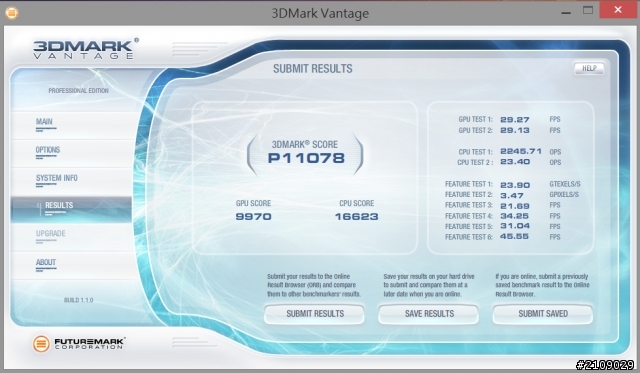Click the Build 1.1.0 label

pos(78,300)
